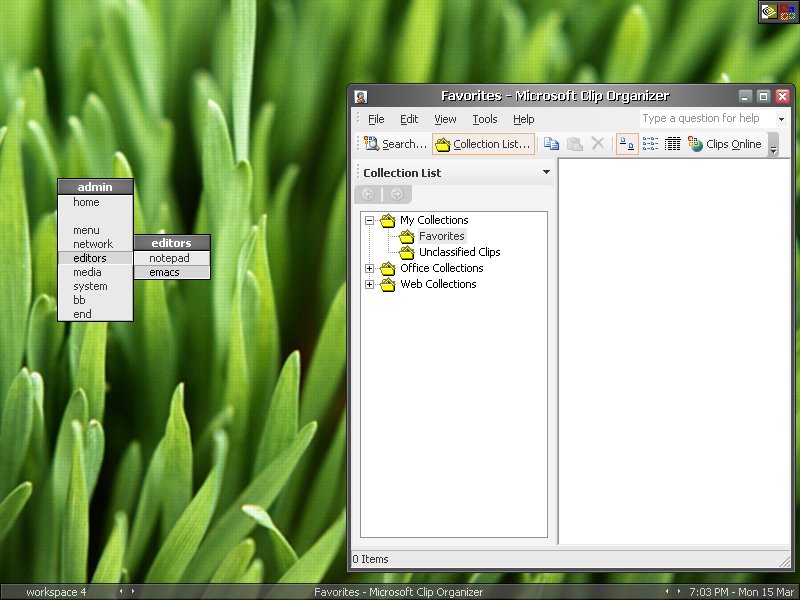
Task: Click the Favorites folder icon
Action: click(407, 236)
